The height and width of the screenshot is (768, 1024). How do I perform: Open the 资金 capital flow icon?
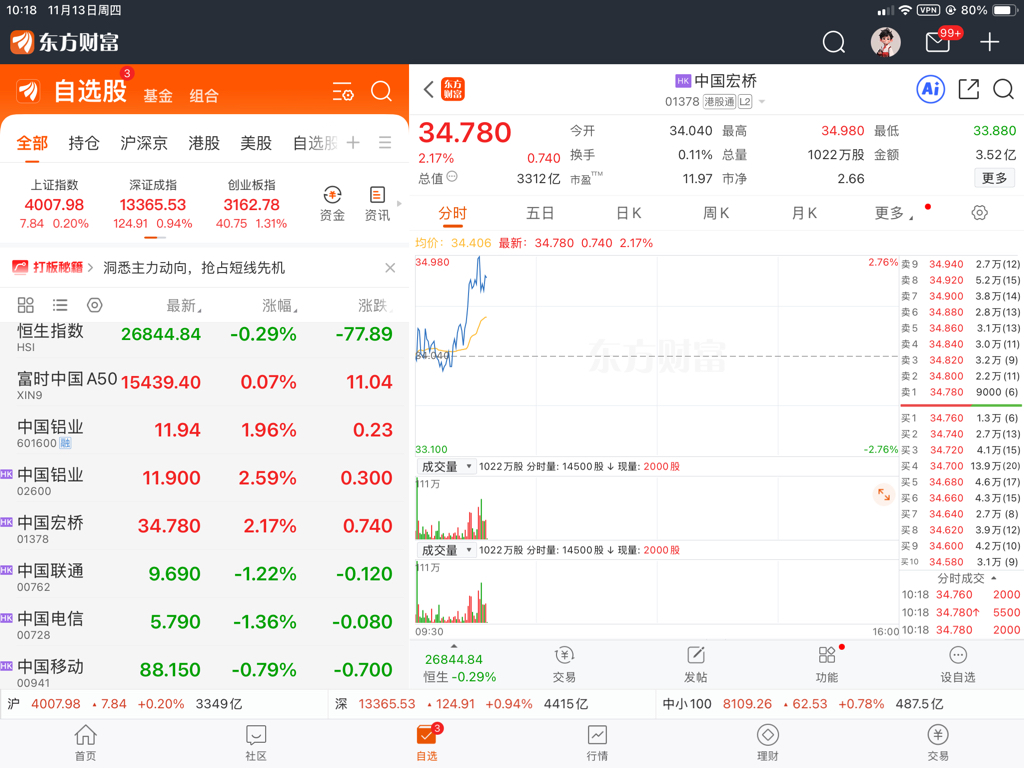coord(332,204)
